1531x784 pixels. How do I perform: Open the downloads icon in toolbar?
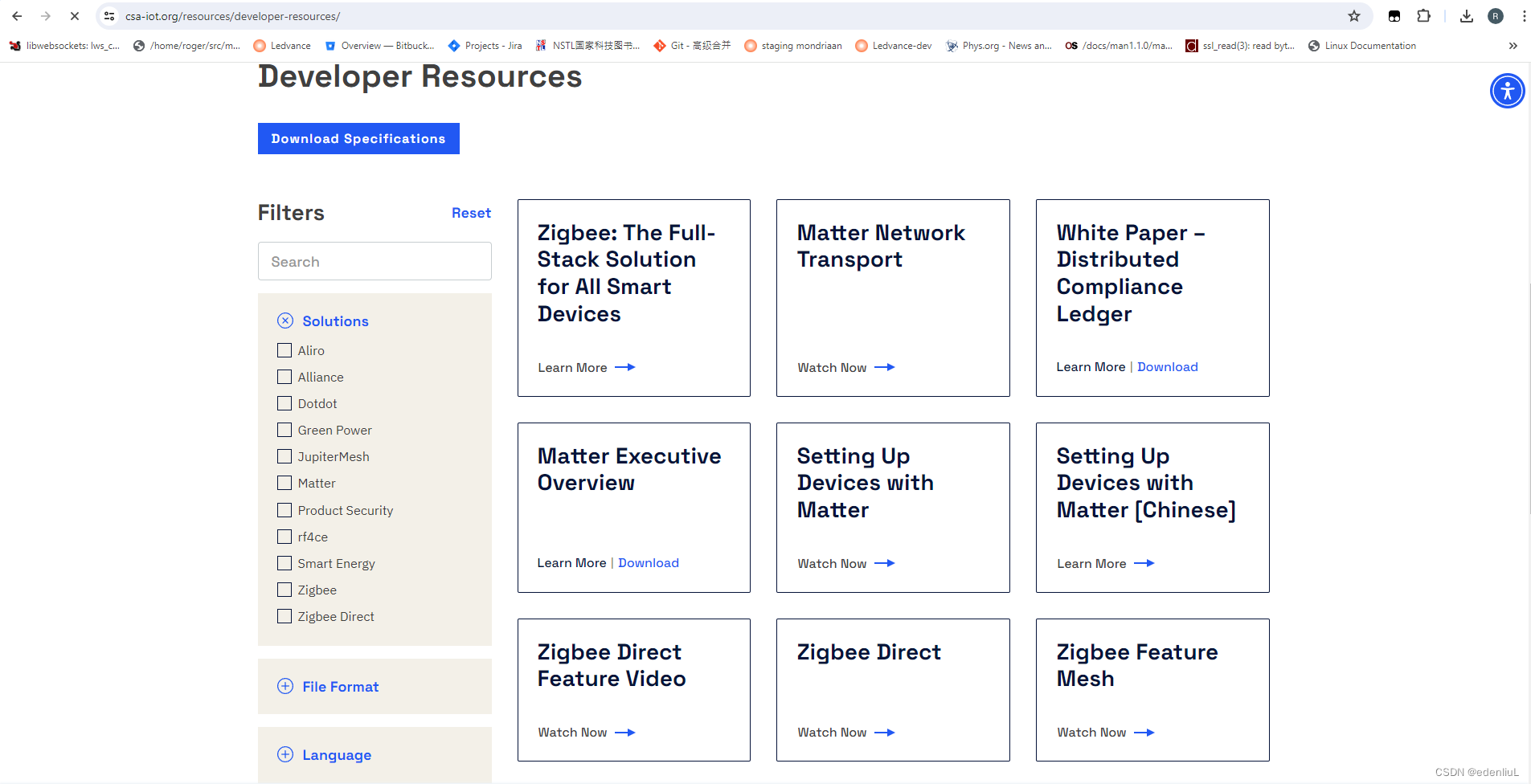click(1467, 16)
